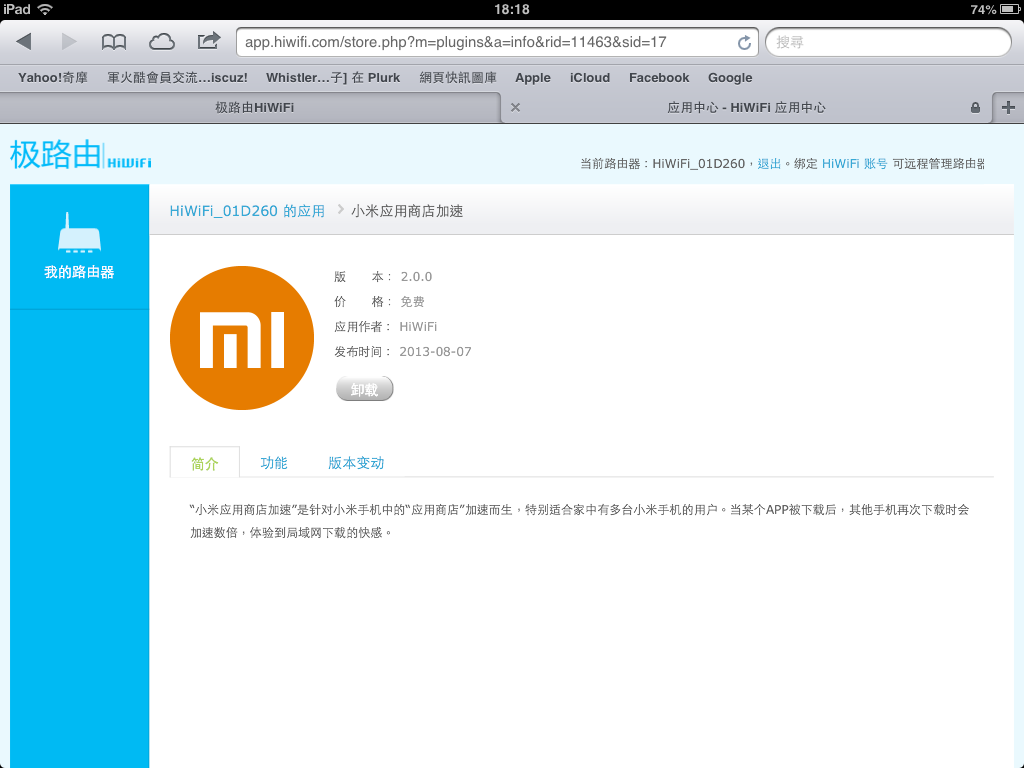Open 我的路由器 sidebar item

click(79, 247)
